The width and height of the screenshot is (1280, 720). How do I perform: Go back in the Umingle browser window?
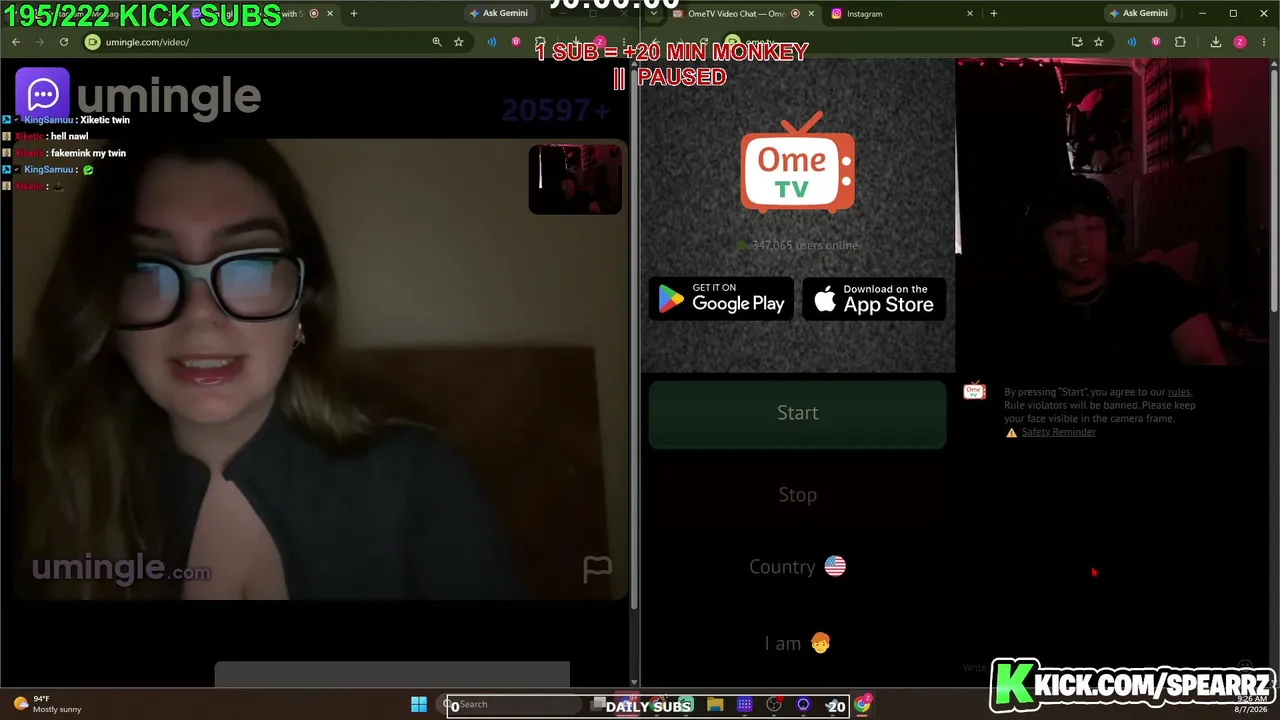(x=16, y=42)
